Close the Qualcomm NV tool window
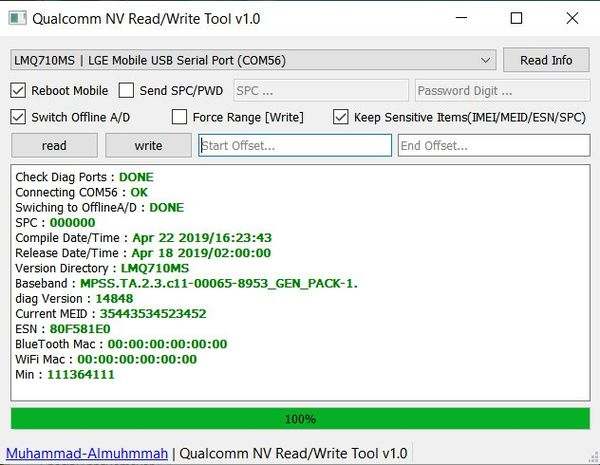This screenshot has width=600, height=465. pos(572,18)
